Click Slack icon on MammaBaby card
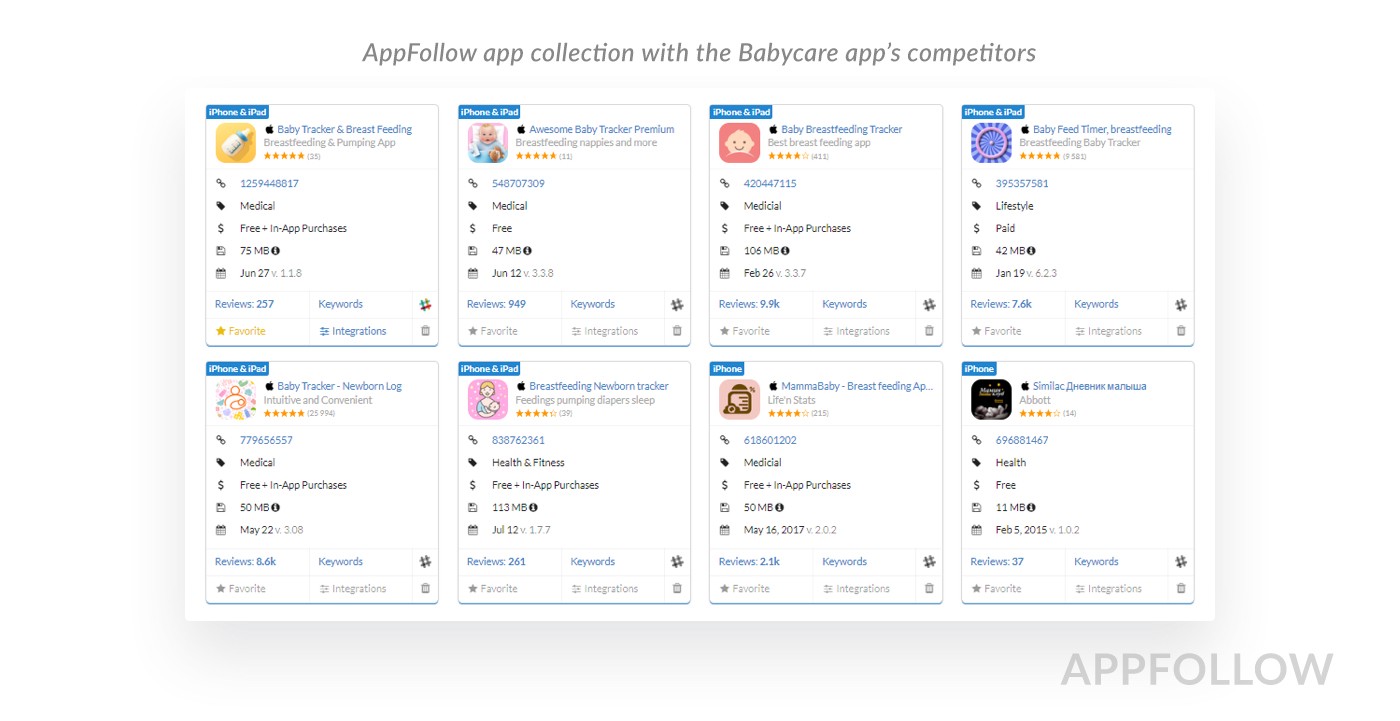This screenshot has height=721, width=1400. (929, 562)
